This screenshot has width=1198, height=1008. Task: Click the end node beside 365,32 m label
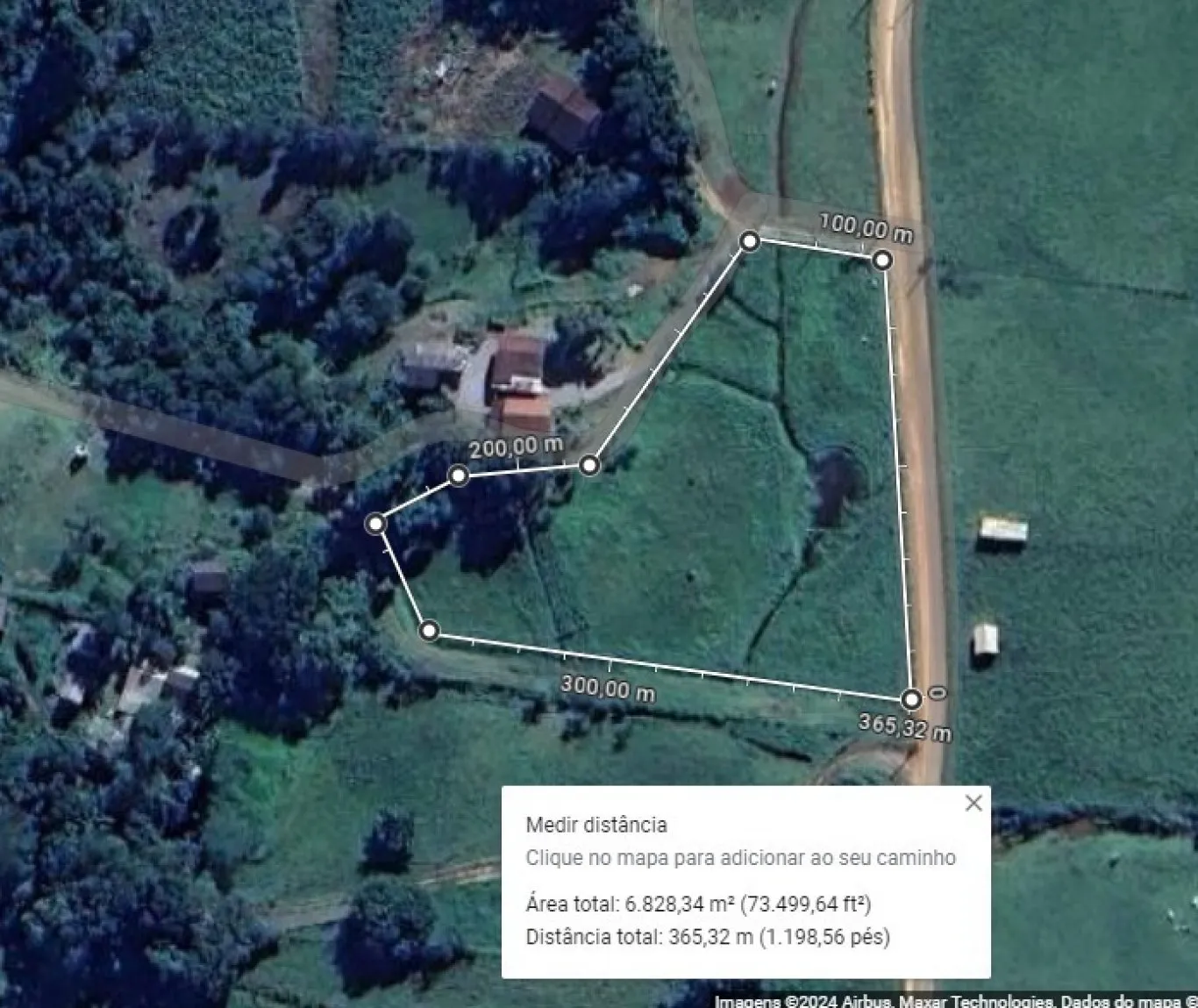tap(911, 699)
